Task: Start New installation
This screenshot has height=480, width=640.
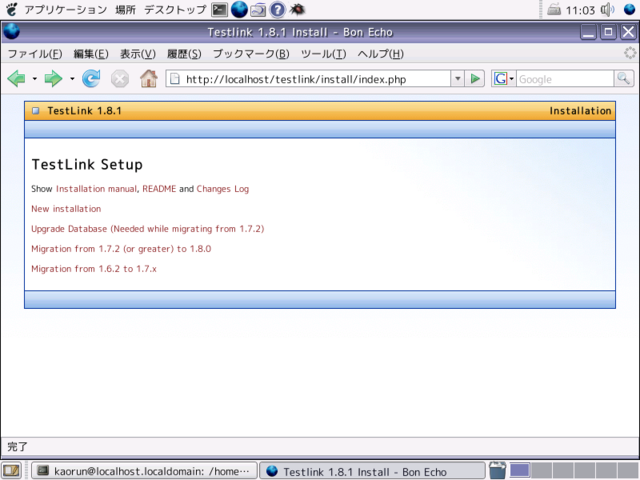Action: [x=66, y=209]
